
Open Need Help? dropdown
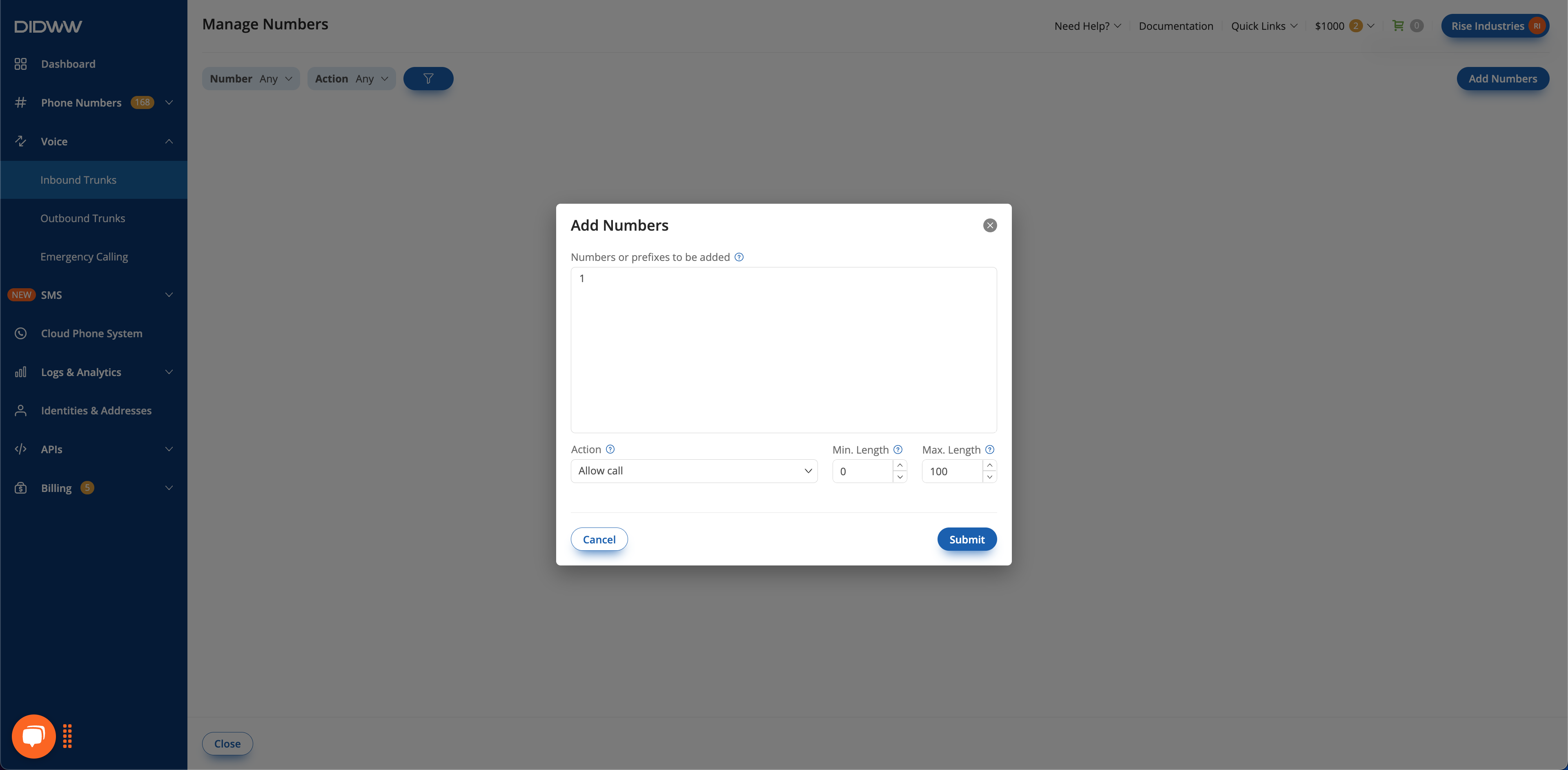point(1087,26)
